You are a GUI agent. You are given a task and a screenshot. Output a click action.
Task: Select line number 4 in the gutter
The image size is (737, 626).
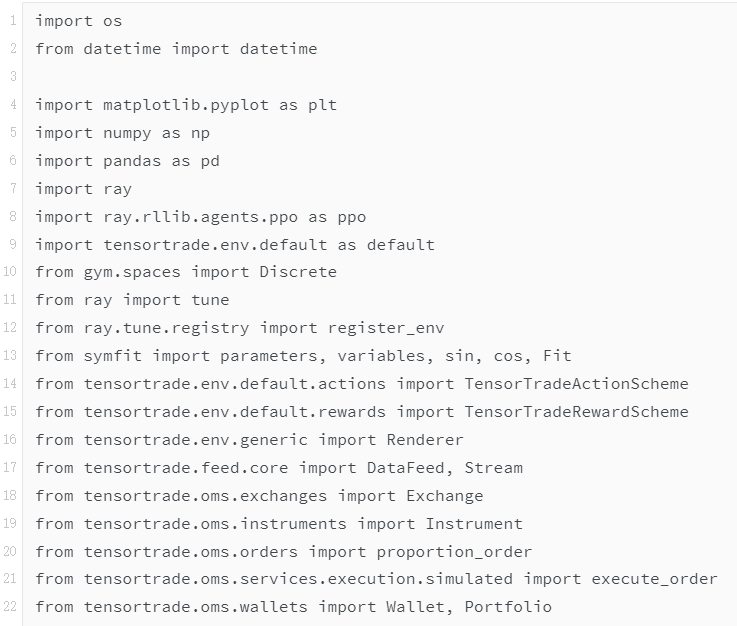[x=13, y=104]
